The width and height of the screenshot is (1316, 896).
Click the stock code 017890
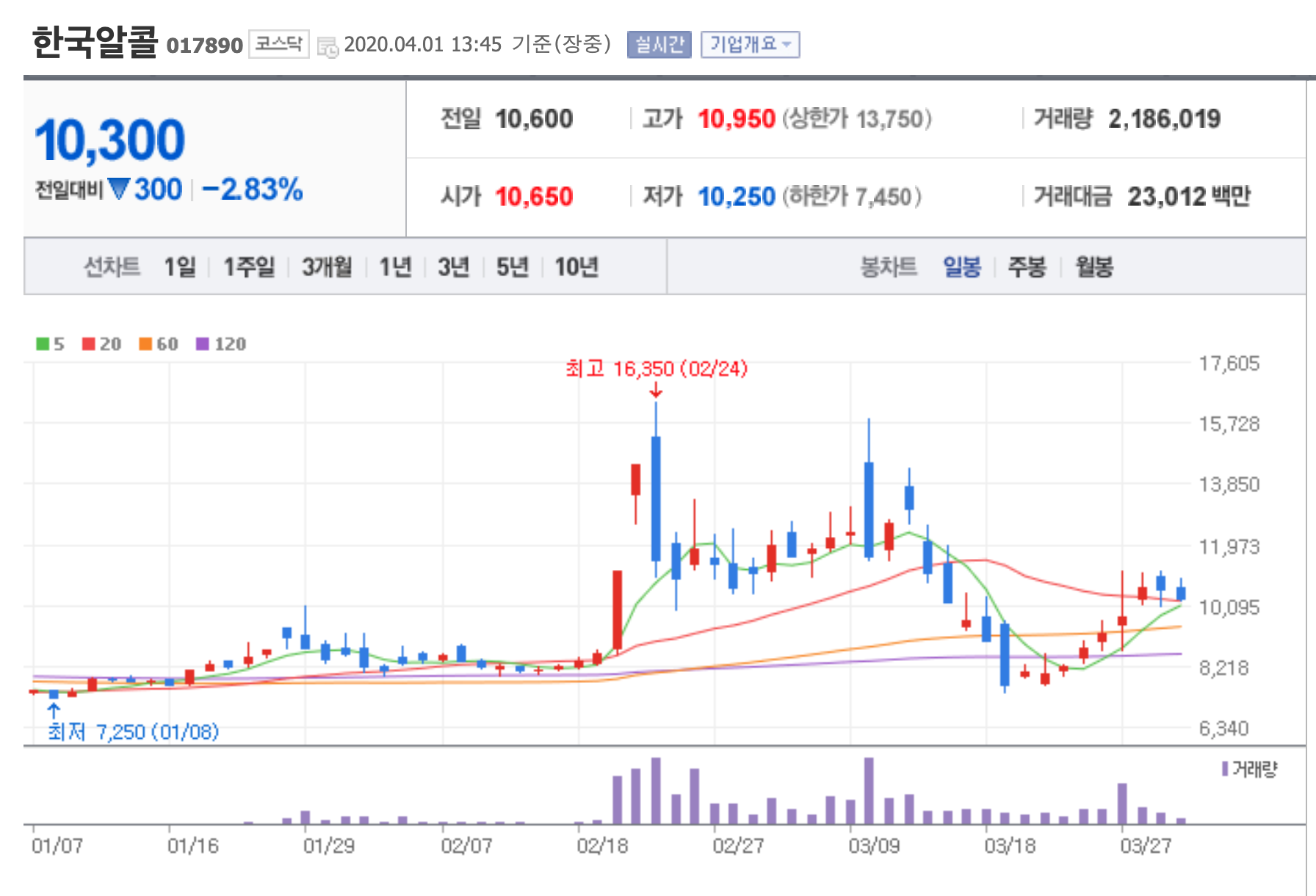(204, 46)
